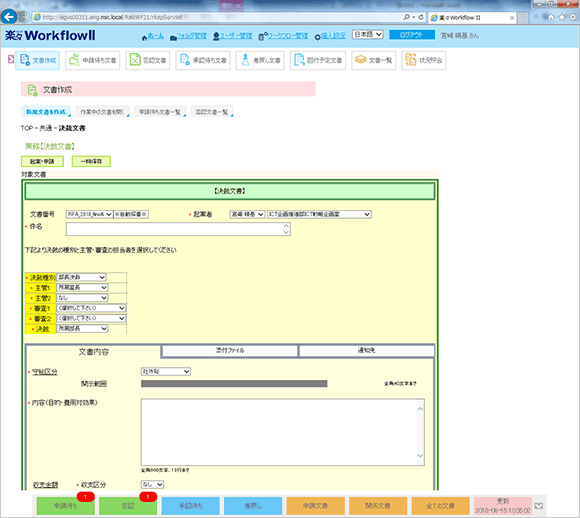Click the workflow management icon in header
Viewport: 580px width, 518px height.
263,37
